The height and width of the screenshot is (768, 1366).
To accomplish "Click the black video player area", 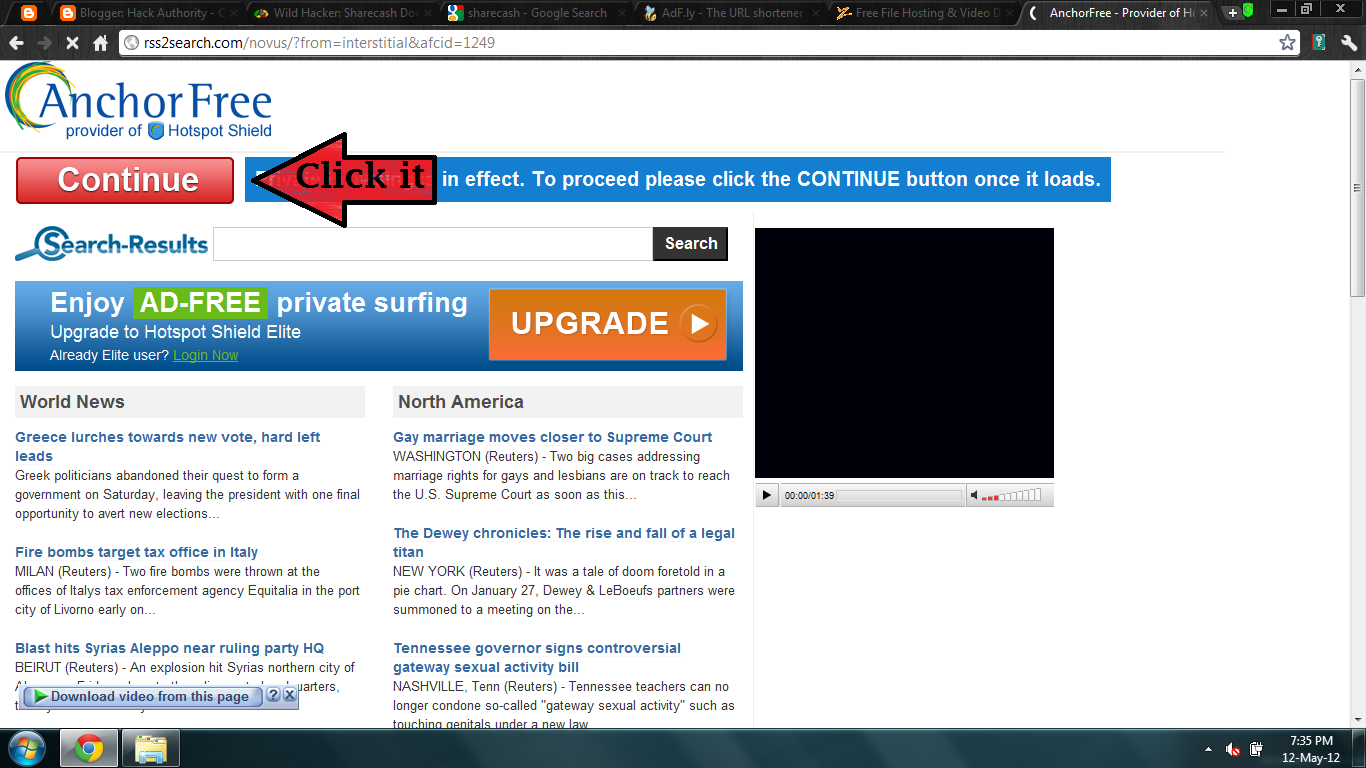I will [904, 353].
